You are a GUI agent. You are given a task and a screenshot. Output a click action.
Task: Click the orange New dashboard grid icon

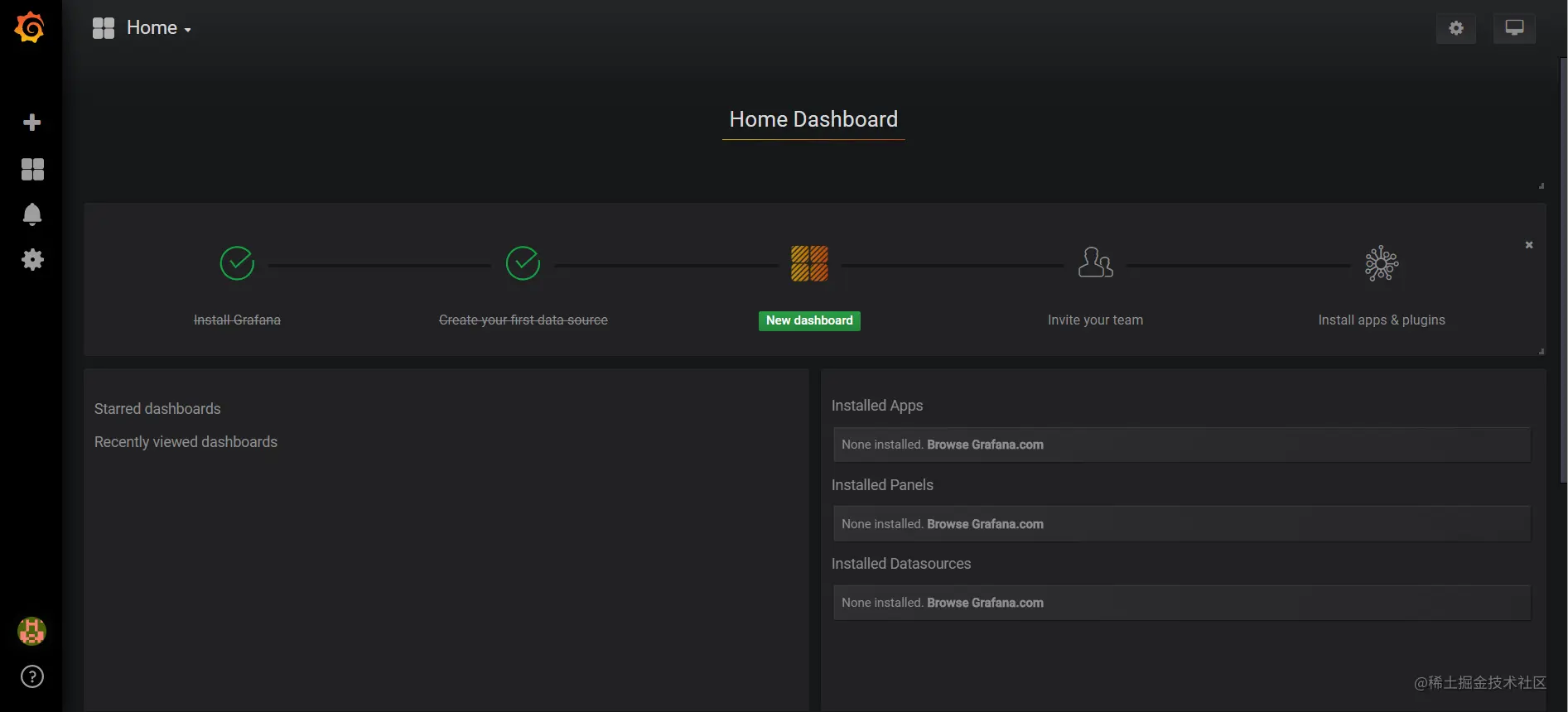pyautogui.click(x=809, y=263)
